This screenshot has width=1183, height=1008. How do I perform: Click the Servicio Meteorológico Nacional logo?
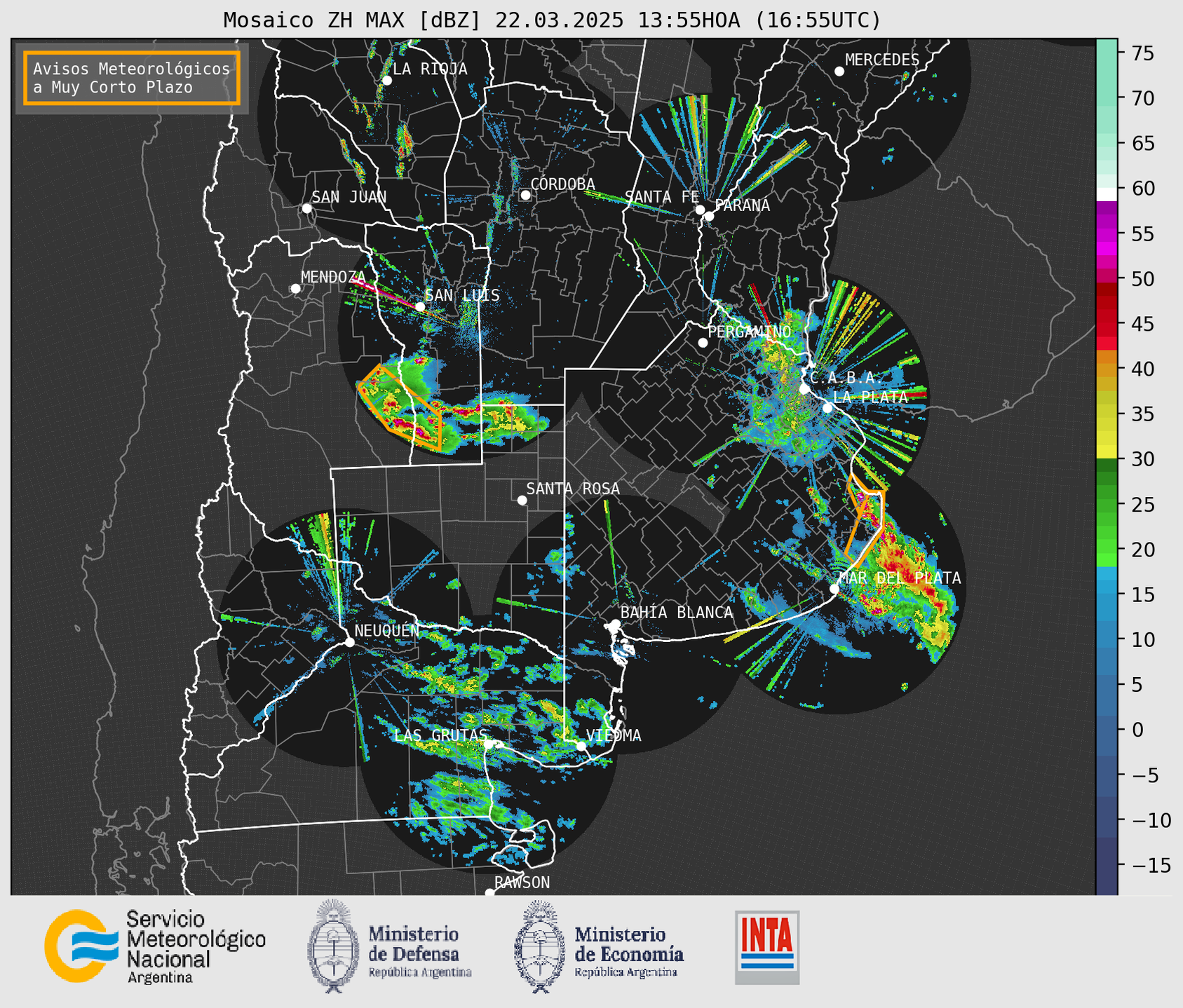(x=155, y=946)
